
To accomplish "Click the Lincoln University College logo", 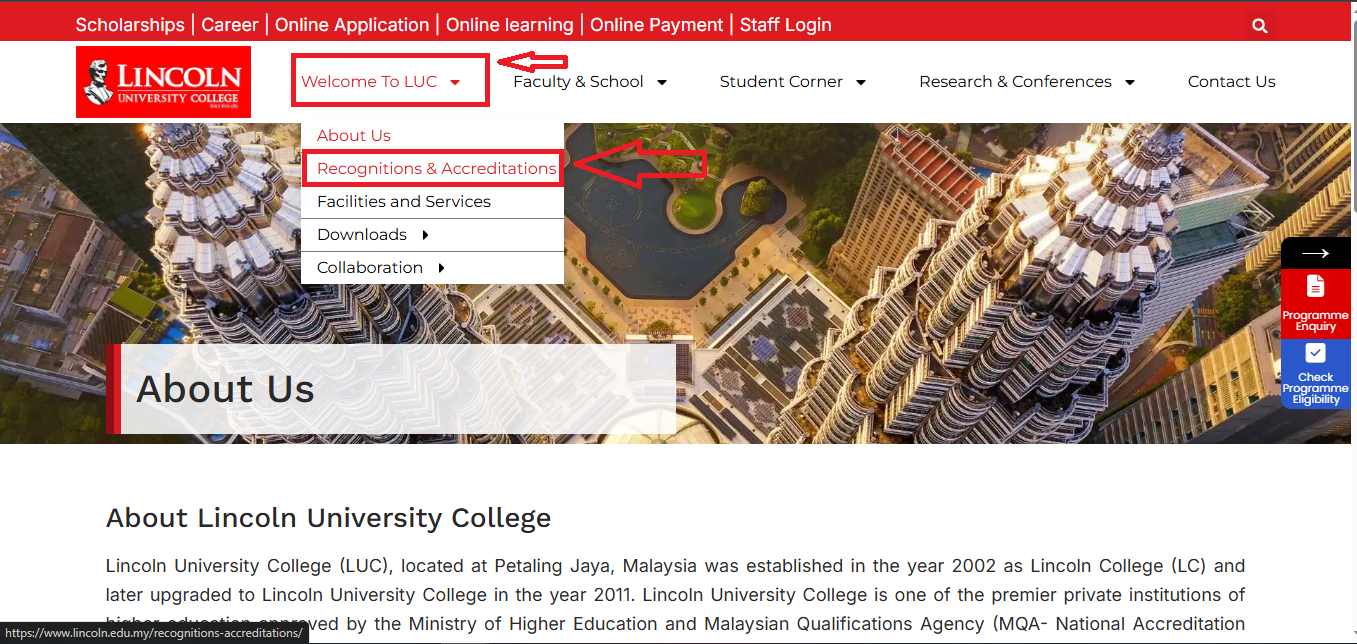I will 163,82.
